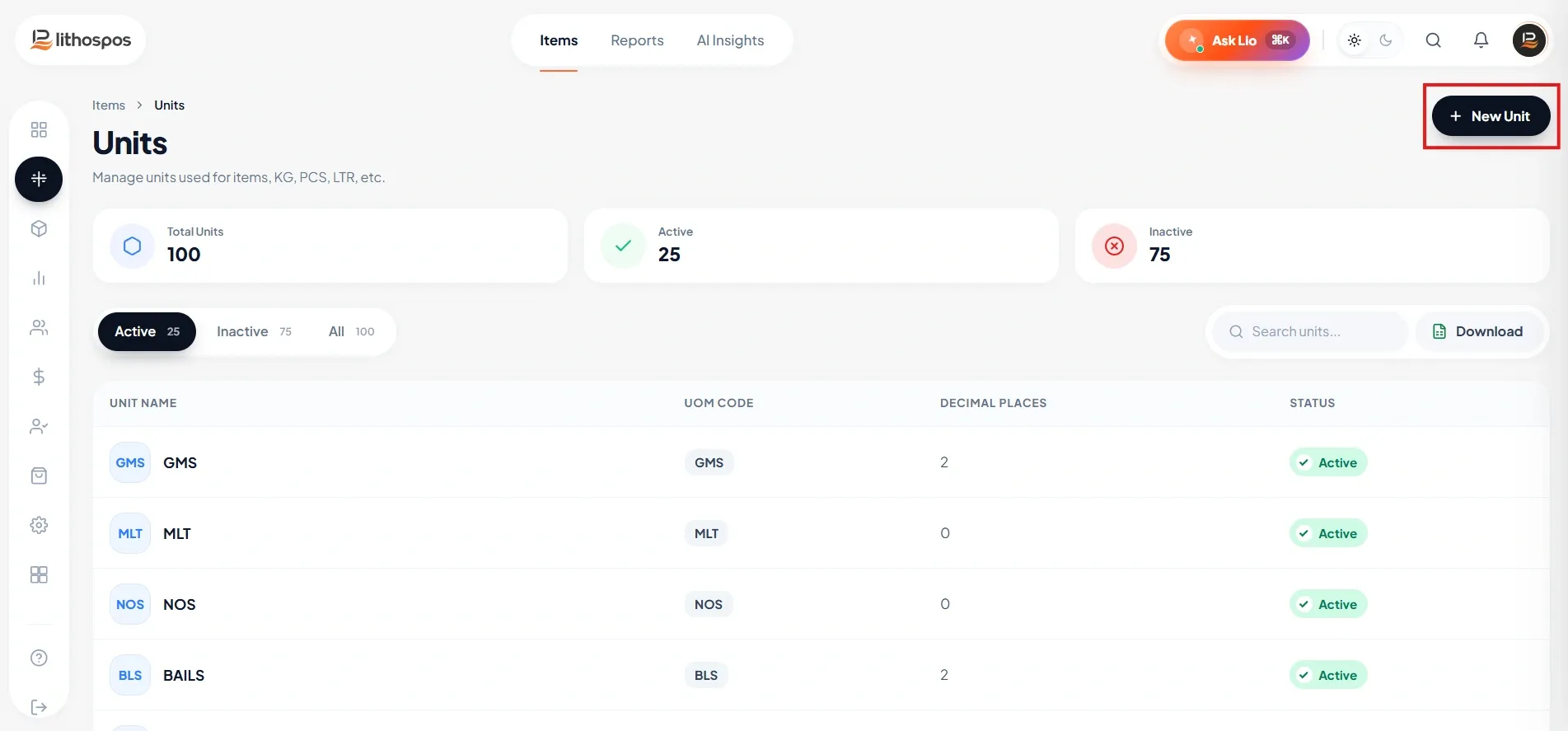Click the NOS unit name text

click(x=180, y=604)
